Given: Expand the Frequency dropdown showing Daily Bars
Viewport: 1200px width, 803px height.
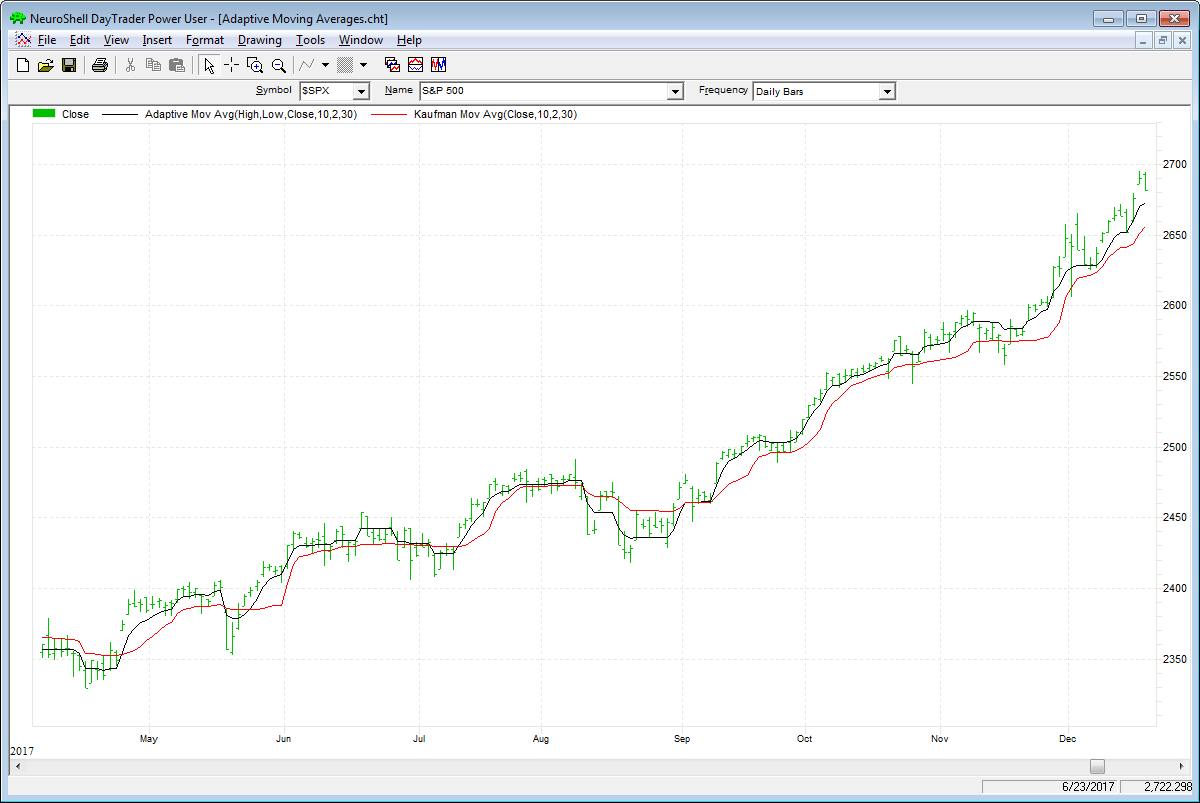Looking at the screenshot, I should 886,92.
